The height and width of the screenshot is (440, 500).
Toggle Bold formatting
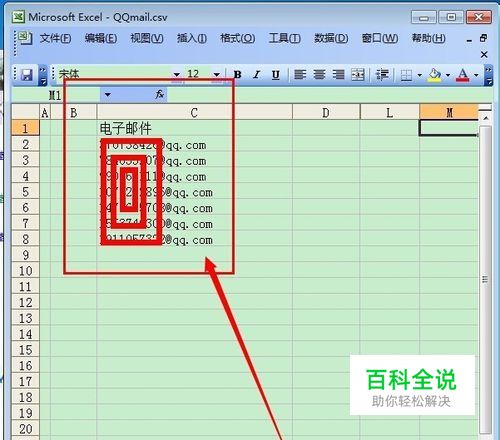[237, 74]
